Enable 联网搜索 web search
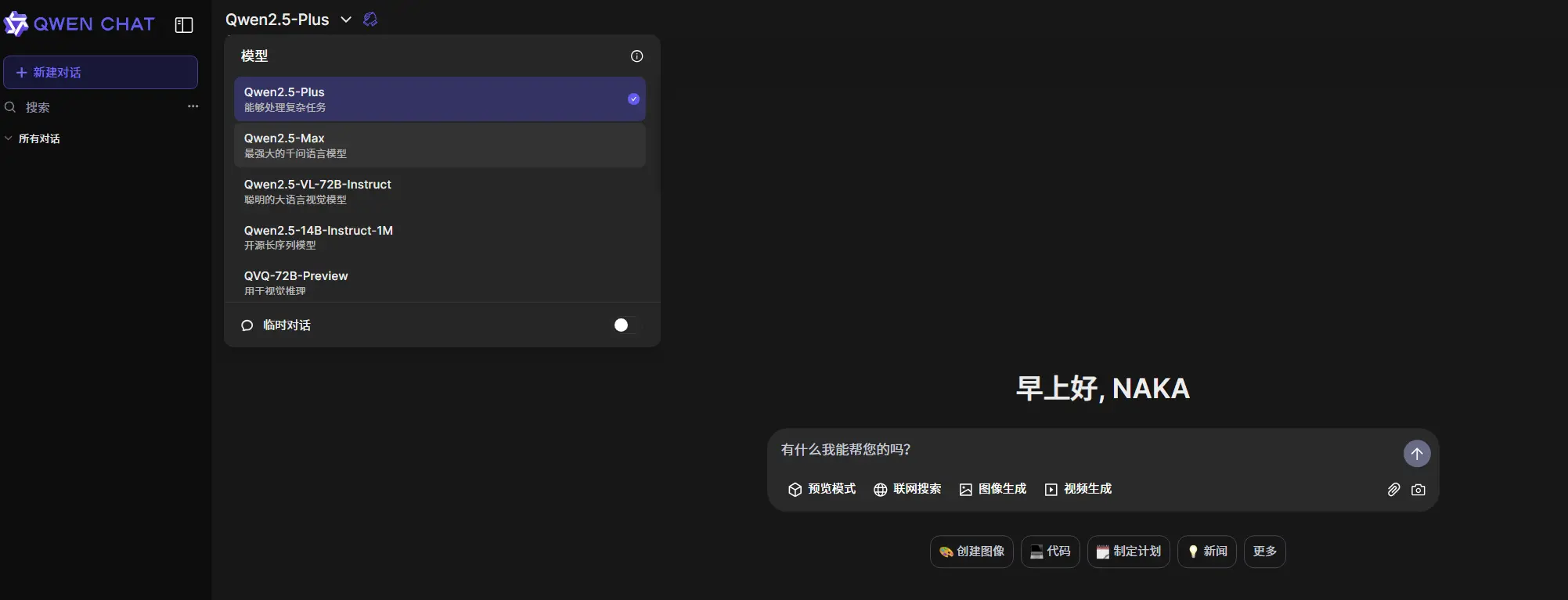 click(x=907, y=489)
